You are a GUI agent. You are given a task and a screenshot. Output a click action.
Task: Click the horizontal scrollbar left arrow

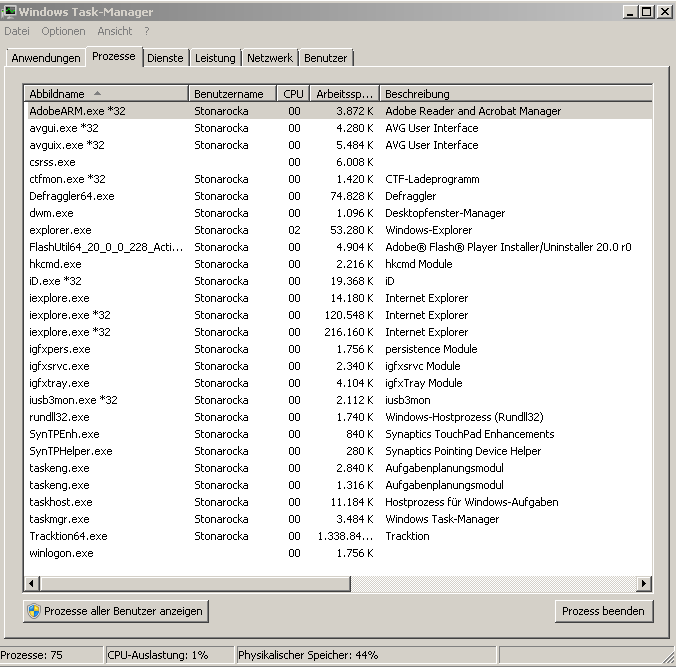point(31,584)
